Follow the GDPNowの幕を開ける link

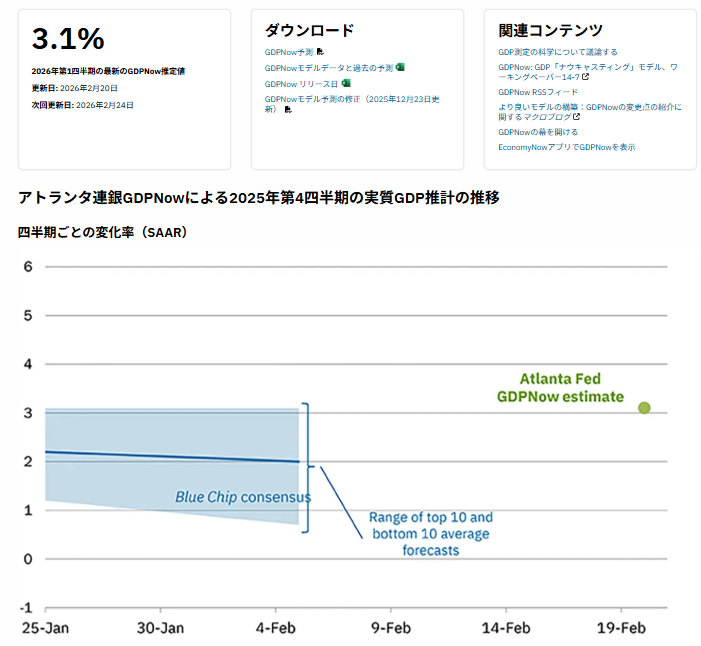click(538, 131)
